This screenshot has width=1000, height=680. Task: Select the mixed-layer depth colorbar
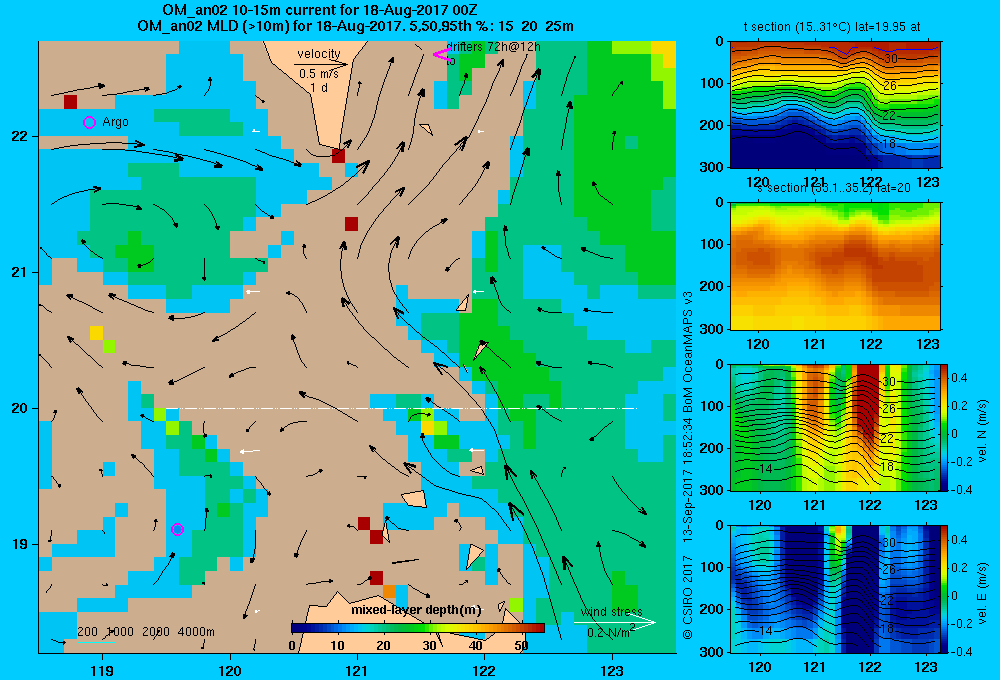[418, 628]
